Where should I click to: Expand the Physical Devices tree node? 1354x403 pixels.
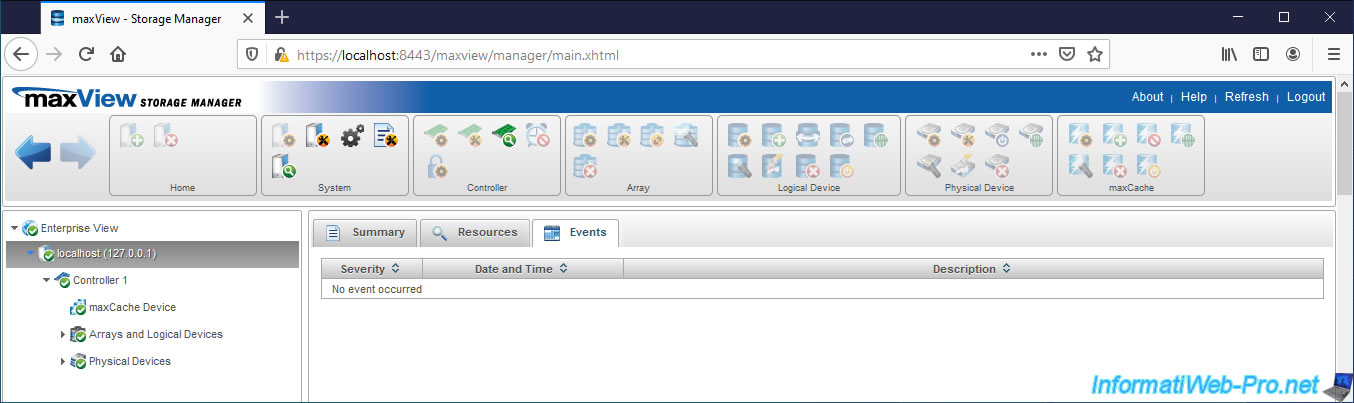pyautogui.click(x=63, y=361)
